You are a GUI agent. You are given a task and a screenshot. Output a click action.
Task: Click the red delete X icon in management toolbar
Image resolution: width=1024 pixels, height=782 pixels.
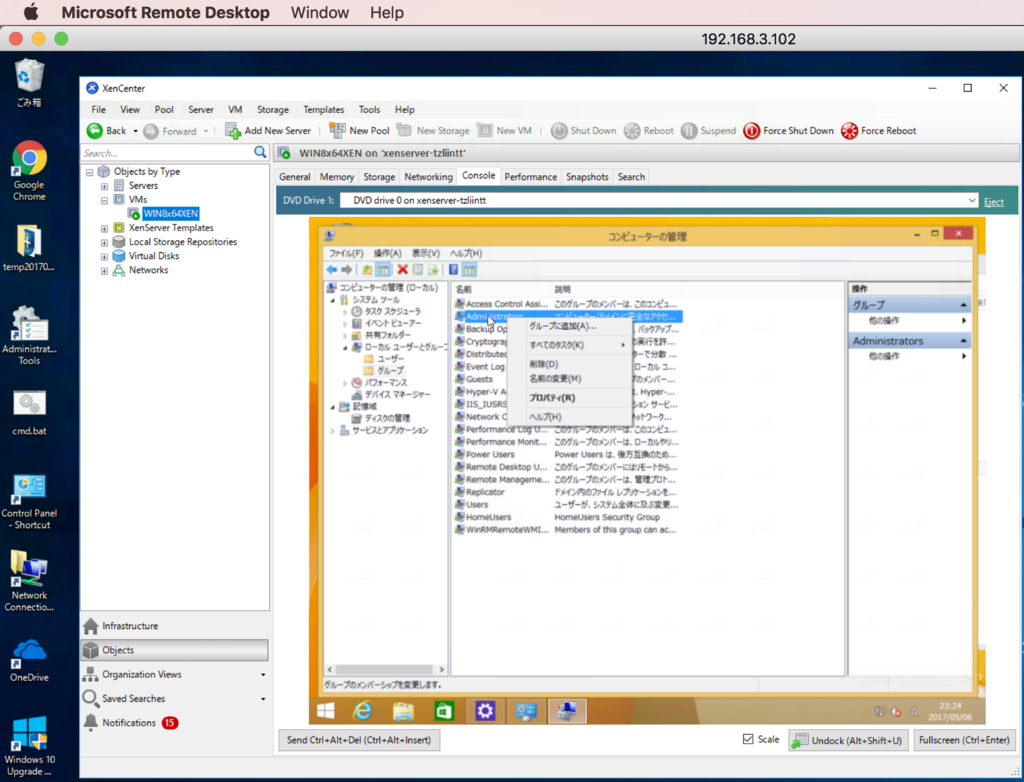point(402,270)
